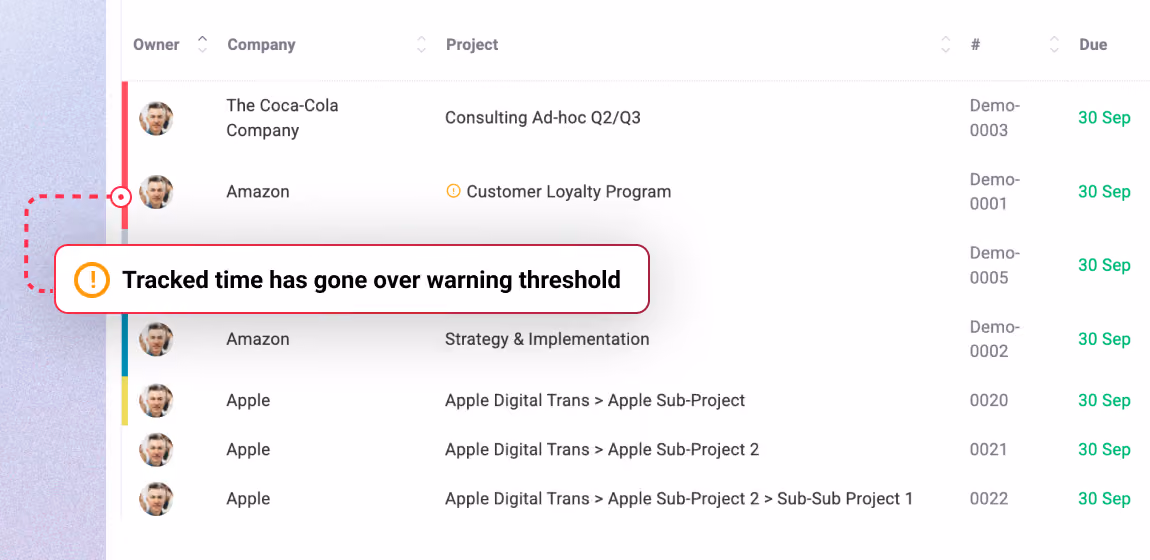Click the orange exclamation icon in tooltip
The height and width of the screenshot is (560, 1150).
point(92,279)
